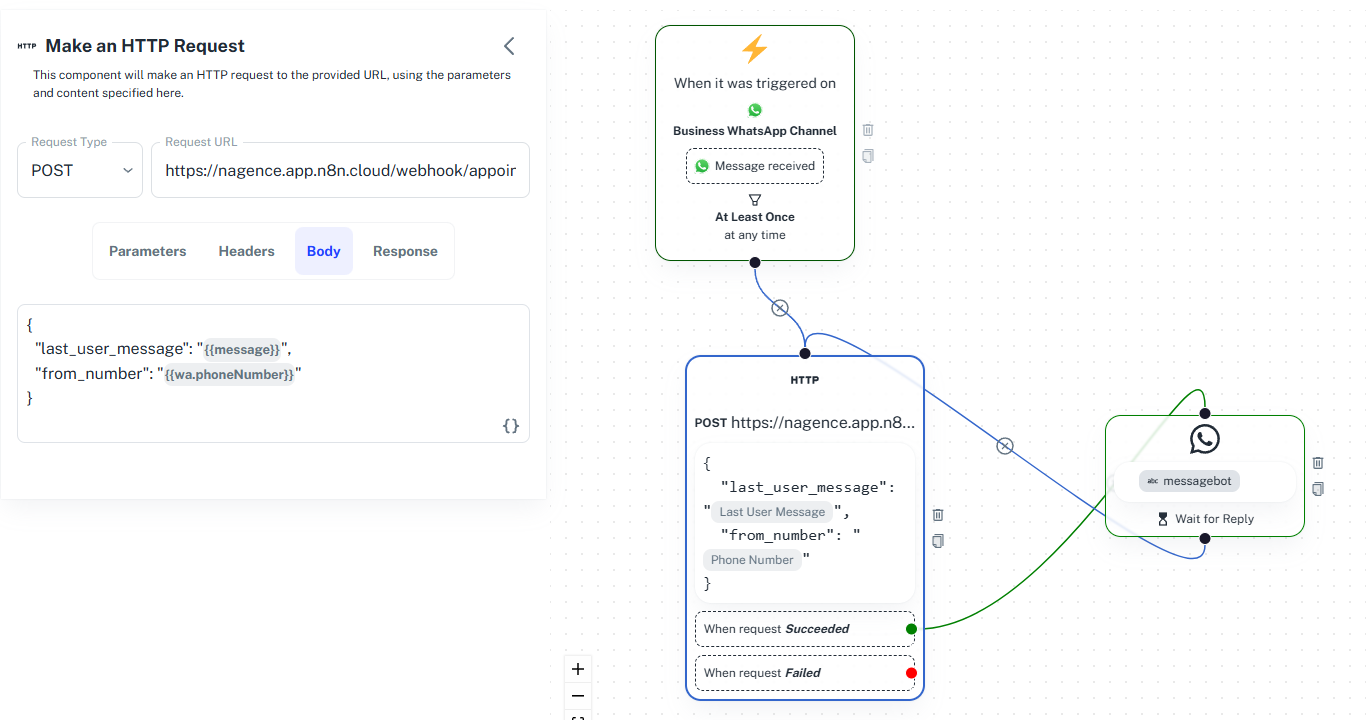Click the trigger node bottom output port
This screenshot has height=720, width=1366.
click(755, 262)
